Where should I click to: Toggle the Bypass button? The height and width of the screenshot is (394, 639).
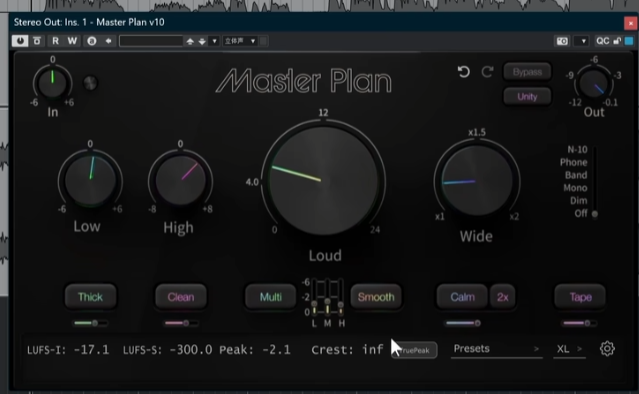[x=527, y=72]
